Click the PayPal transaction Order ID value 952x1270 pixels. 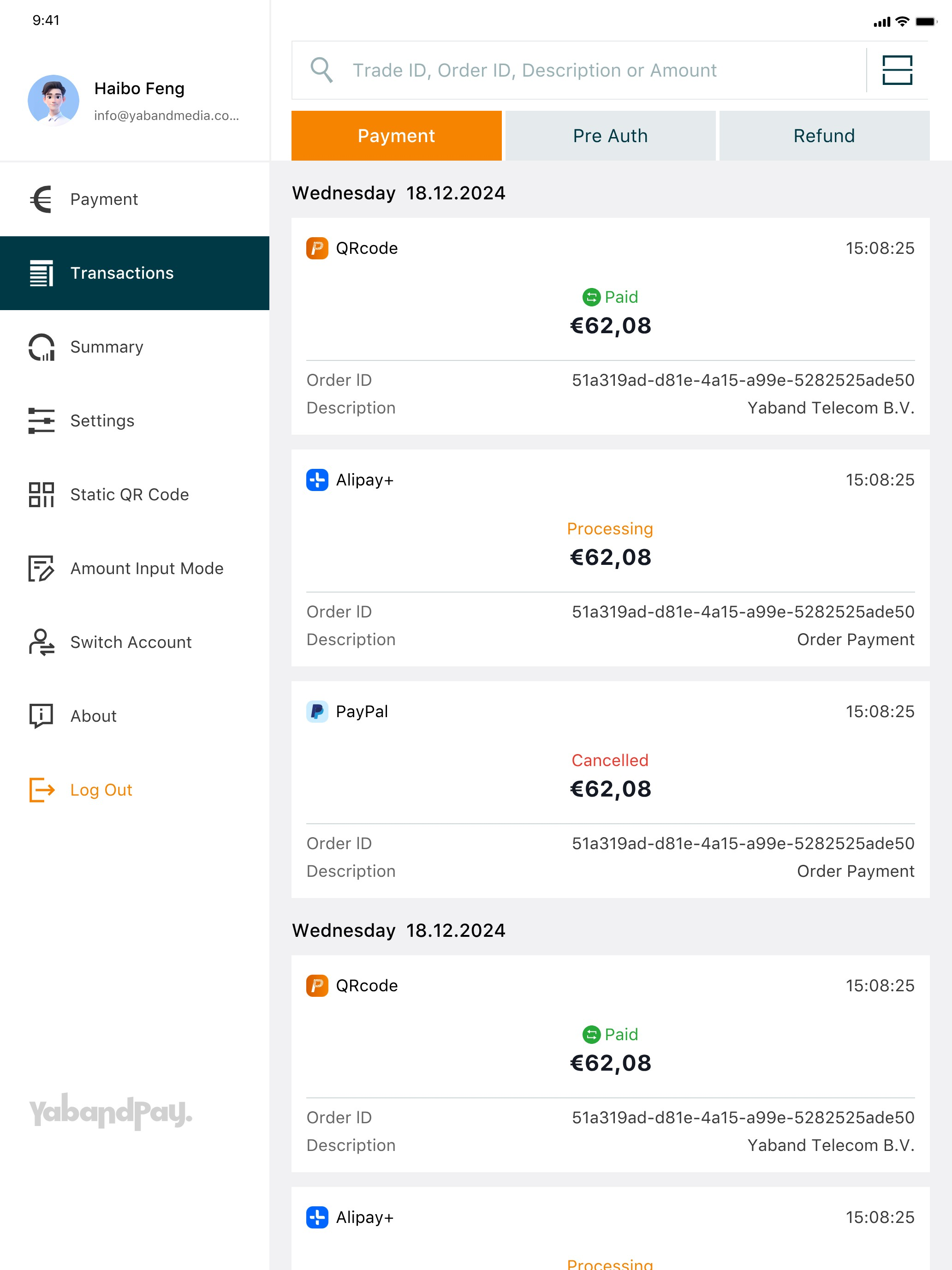tap(743, 844)
